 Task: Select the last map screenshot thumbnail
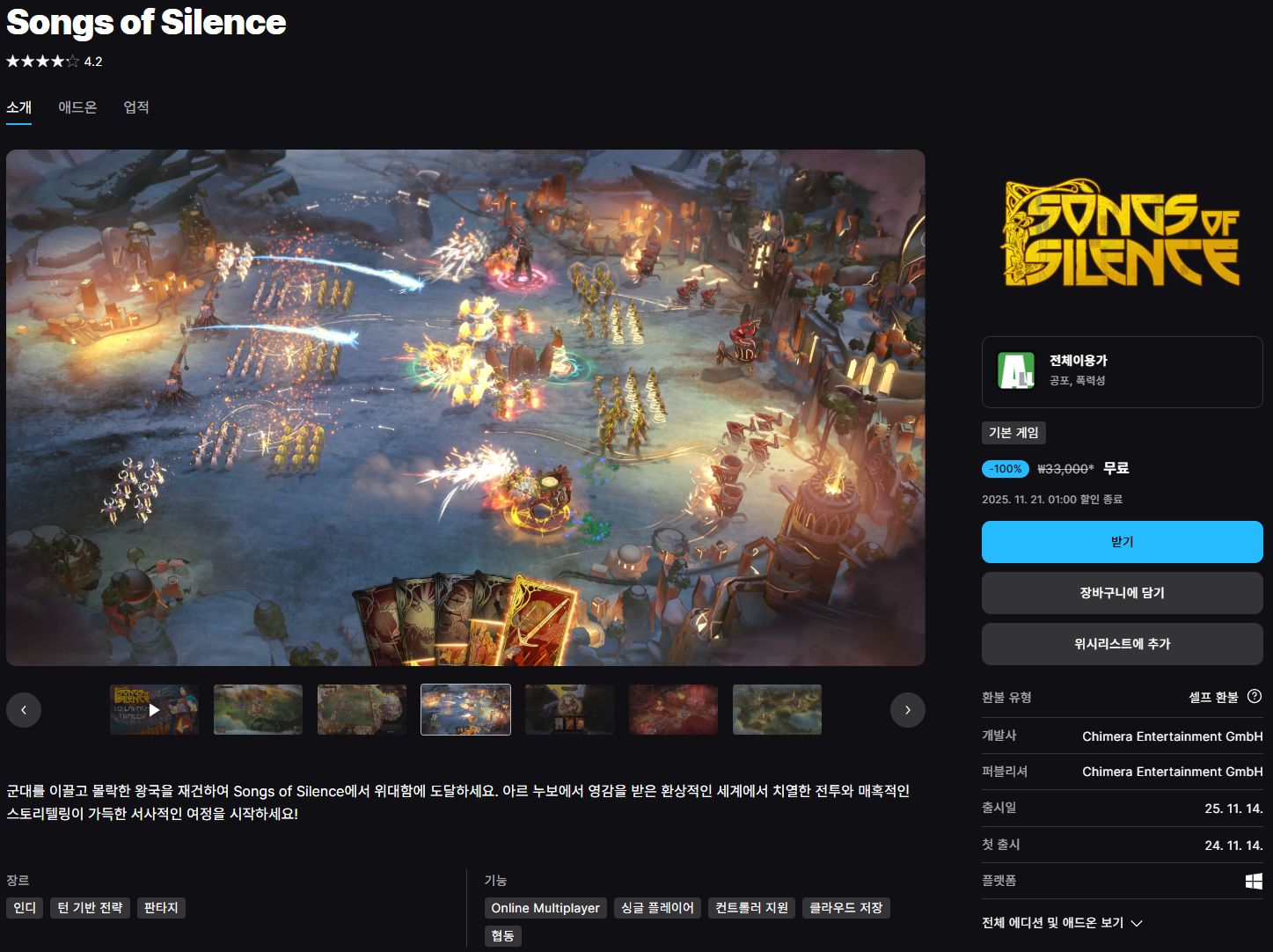point(777,709)
